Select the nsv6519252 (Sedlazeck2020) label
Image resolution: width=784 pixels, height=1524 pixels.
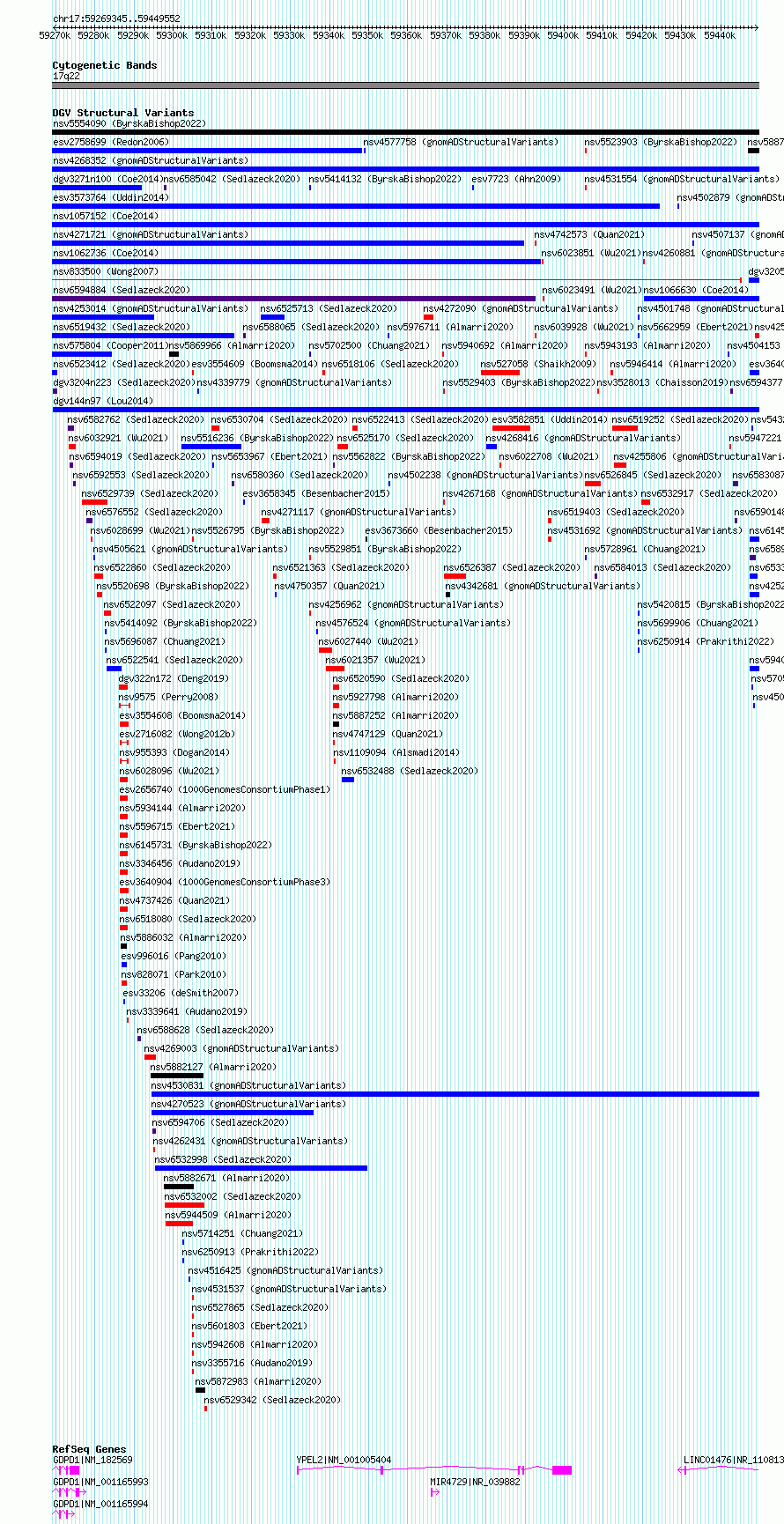pyautogui.click(x=681, y=419)
